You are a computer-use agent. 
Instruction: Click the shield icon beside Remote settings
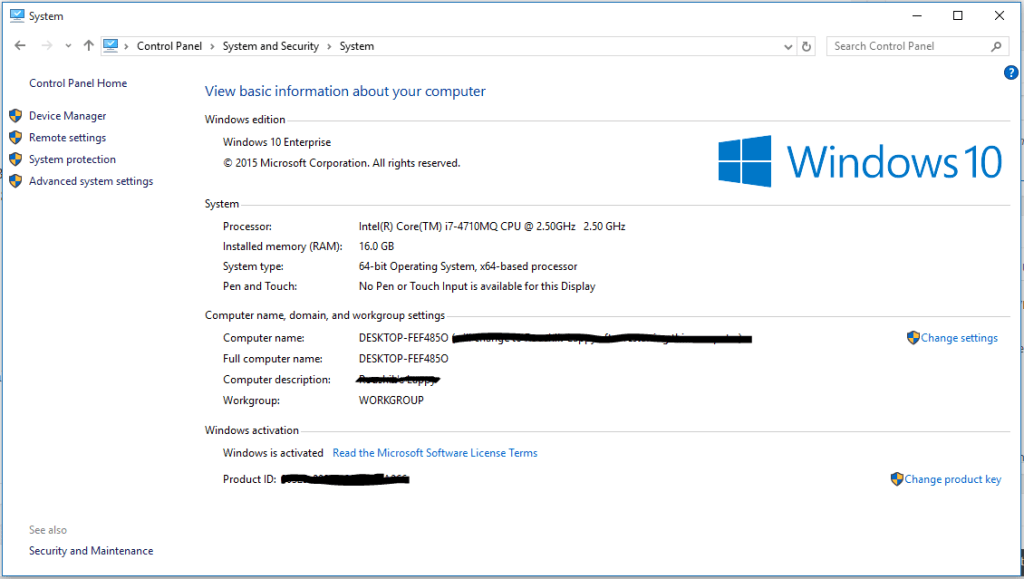coord(16,138)
